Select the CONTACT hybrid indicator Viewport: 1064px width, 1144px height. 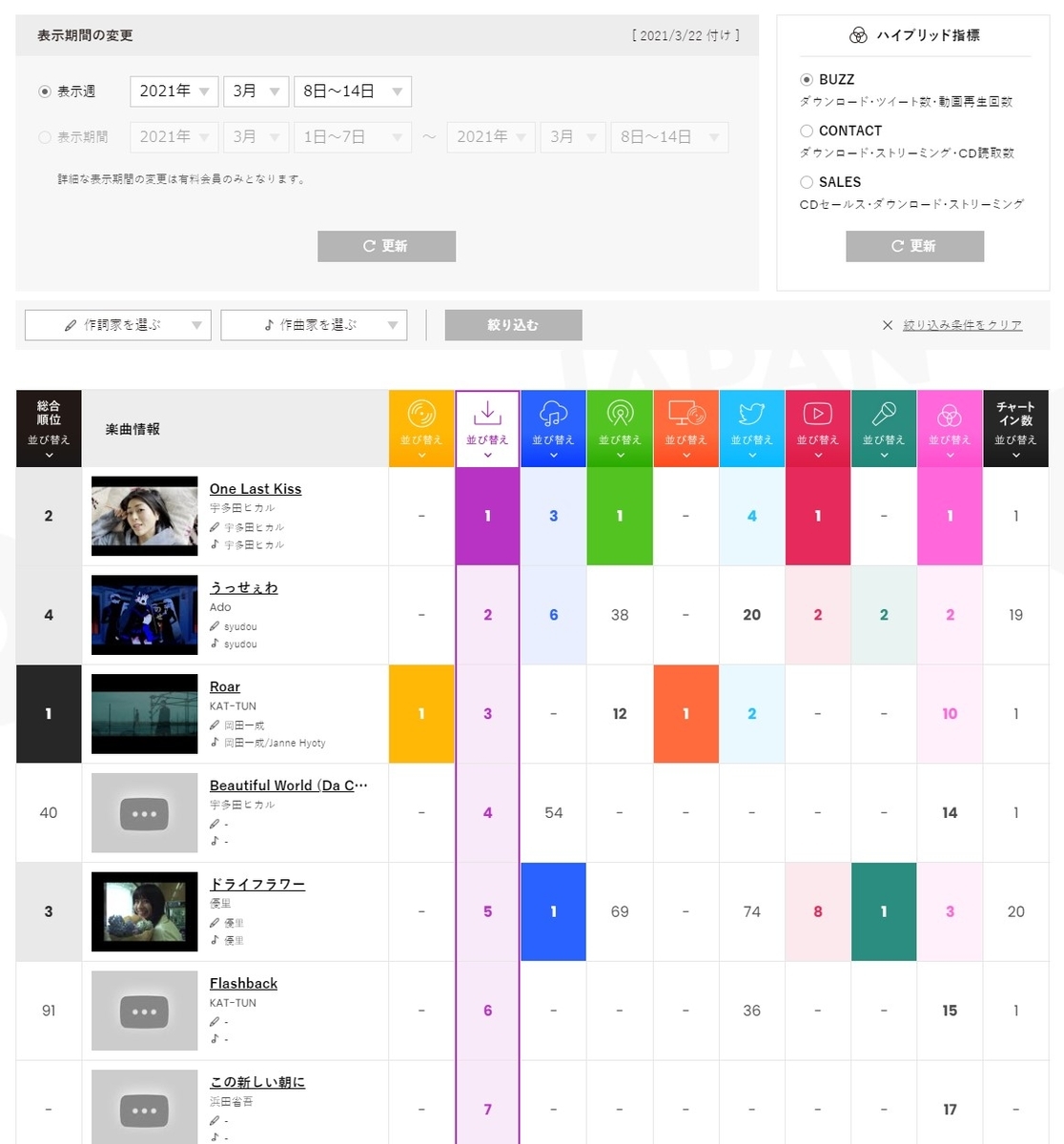(x=807, y=131)
